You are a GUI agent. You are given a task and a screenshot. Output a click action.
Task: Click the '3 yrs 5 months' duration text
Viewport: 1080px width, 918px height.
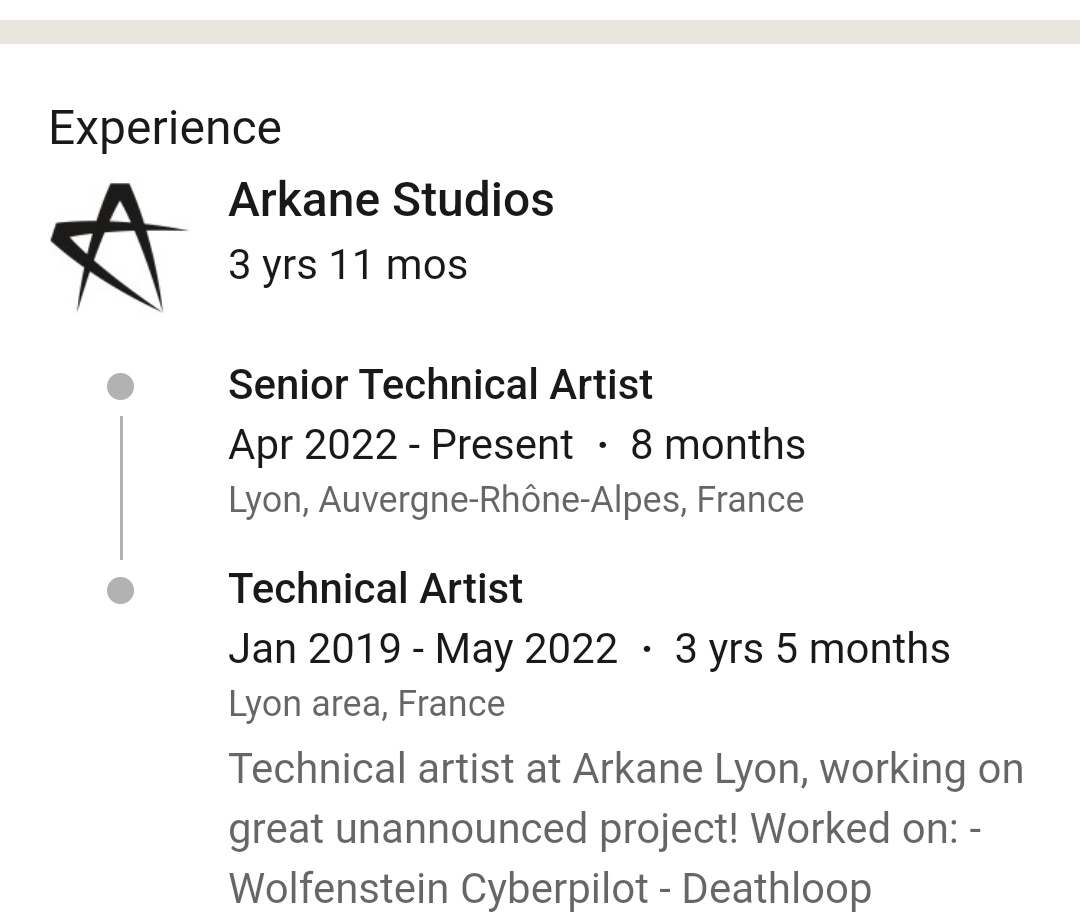tap(812, 649)
